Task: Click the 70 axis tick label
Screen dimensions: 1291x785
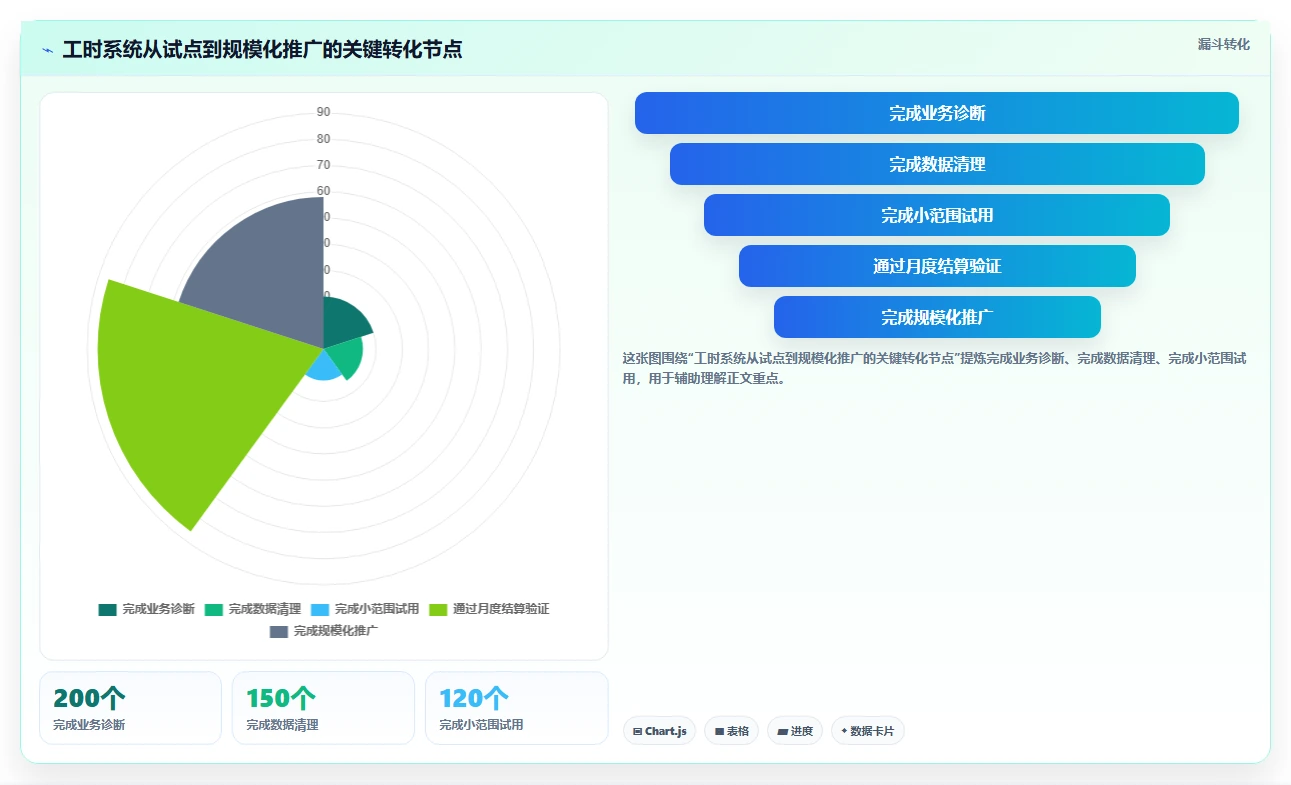Action: (323, 165)
